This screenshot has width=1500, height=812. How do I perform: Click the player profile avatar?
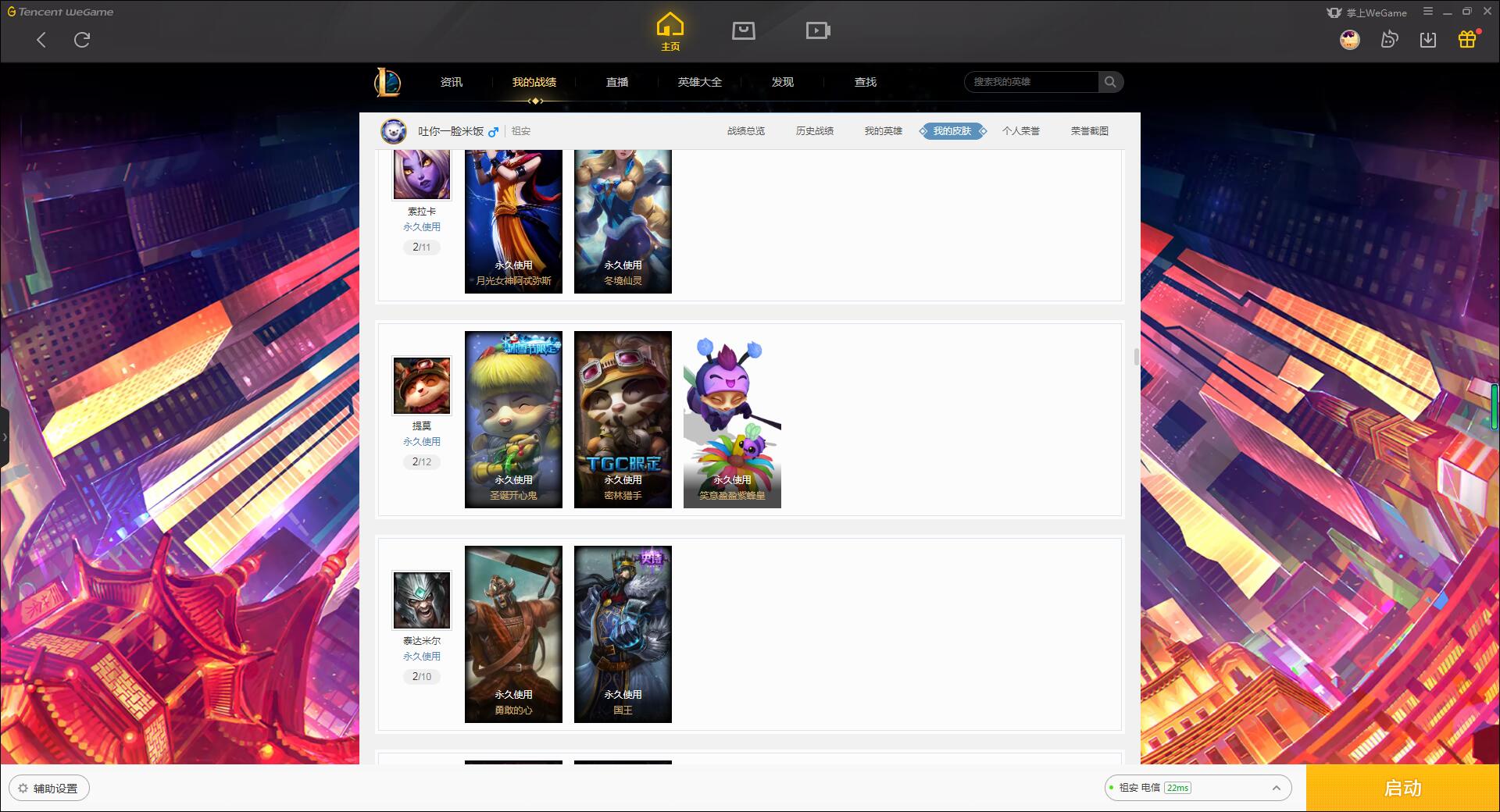pos(394,131)
